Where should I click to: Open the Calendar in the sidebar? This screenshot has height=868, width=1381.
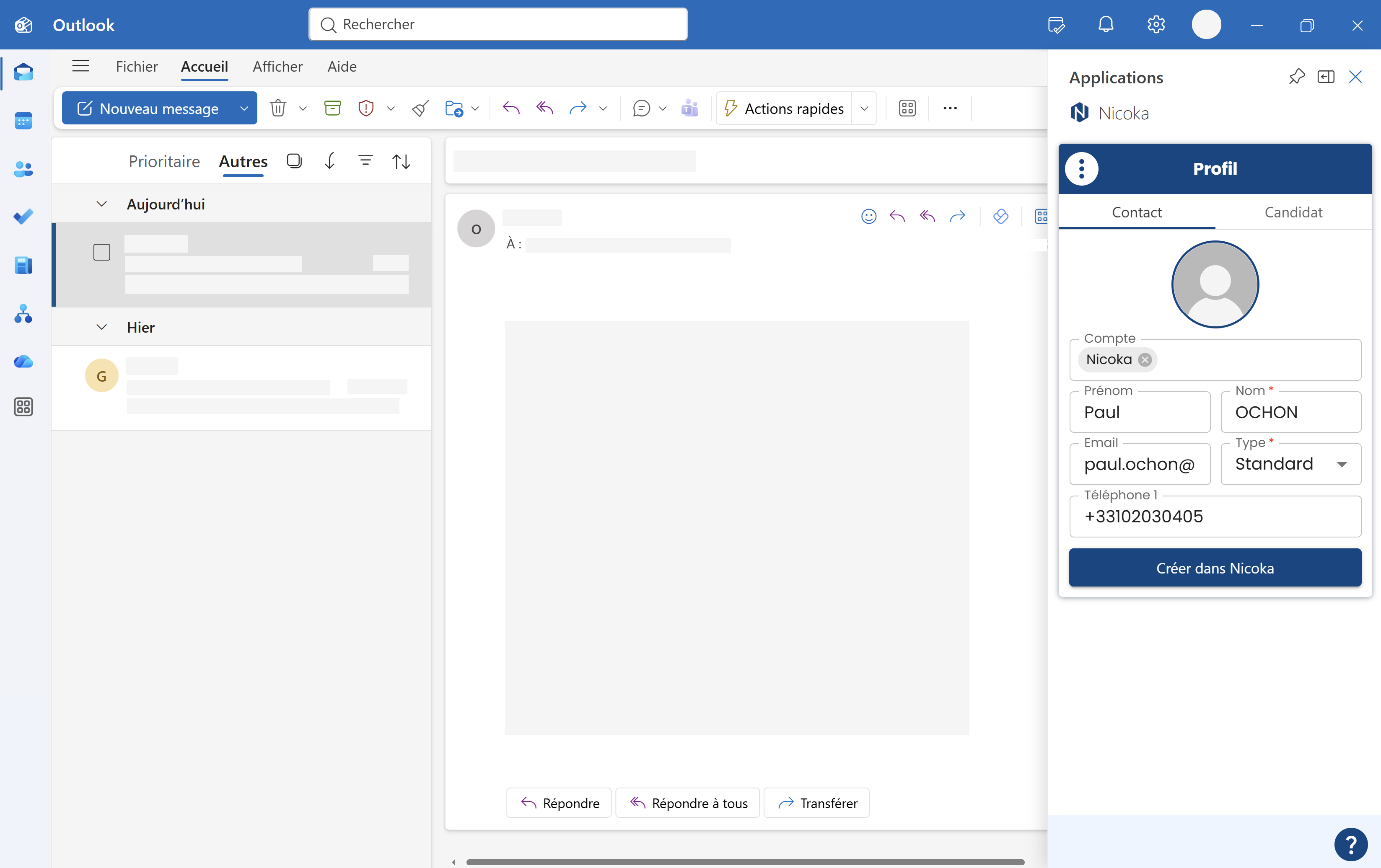click(x=23, y=121)
